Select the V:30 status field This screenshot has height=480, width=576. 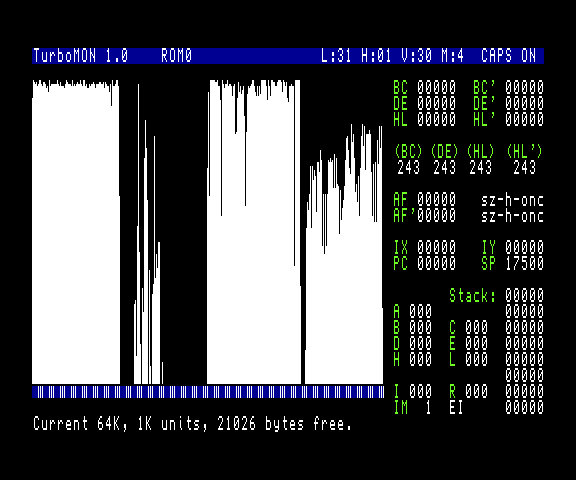(x=416, y=56)
